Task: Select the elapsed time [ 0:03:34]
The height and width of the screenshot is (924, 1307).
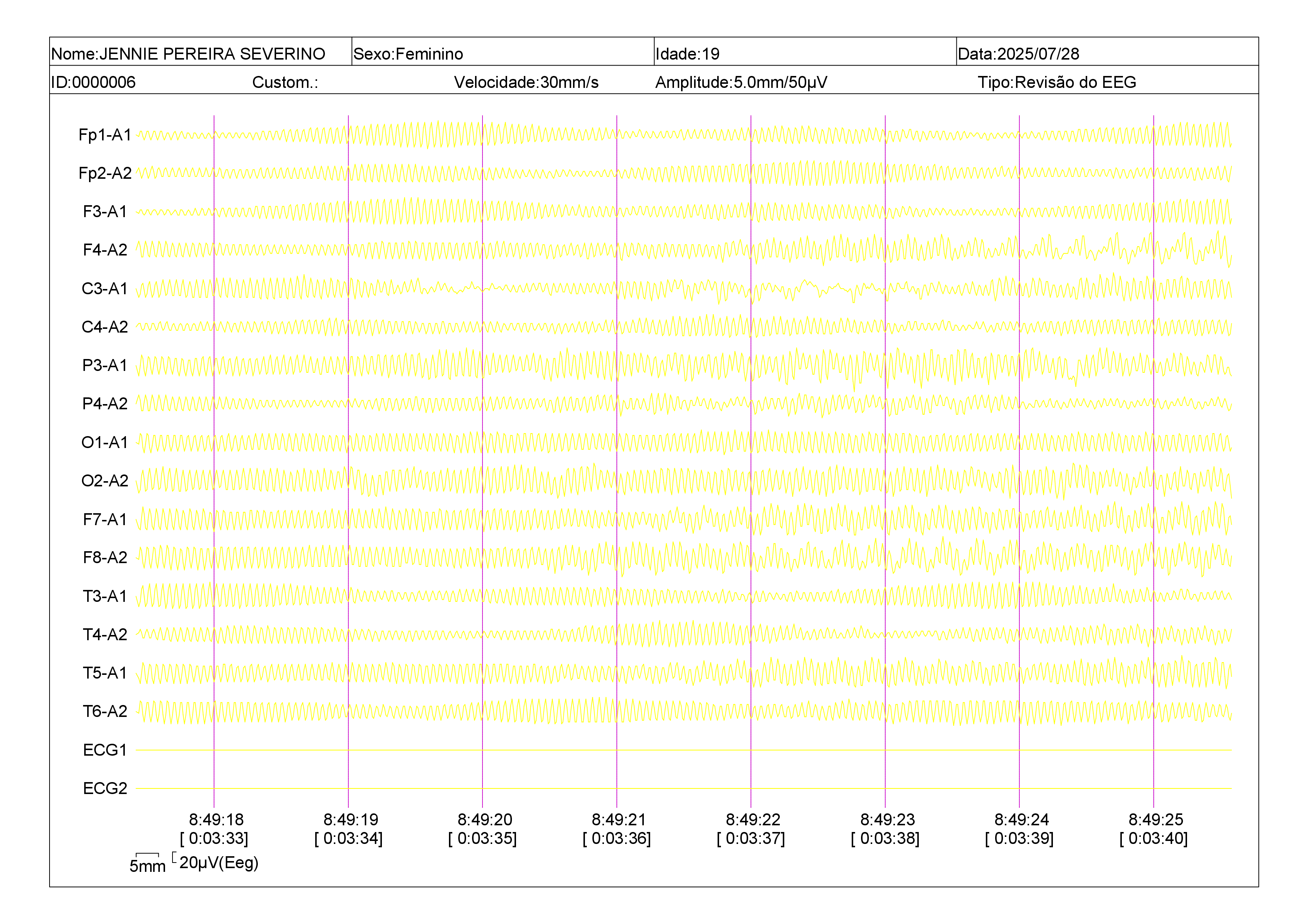Action: (348, 839)
